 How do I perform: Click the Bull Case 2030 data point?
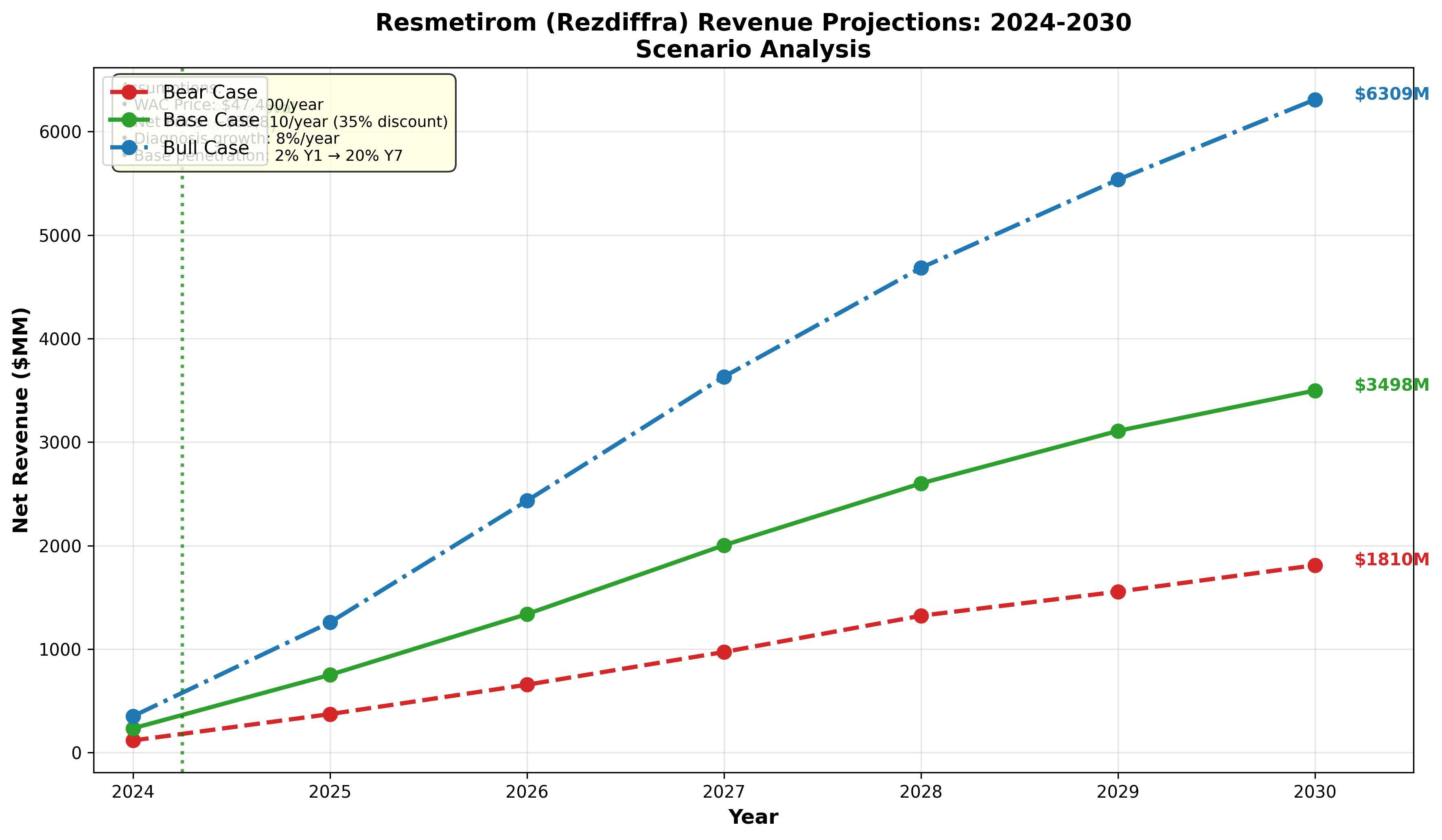point(1315,100)
